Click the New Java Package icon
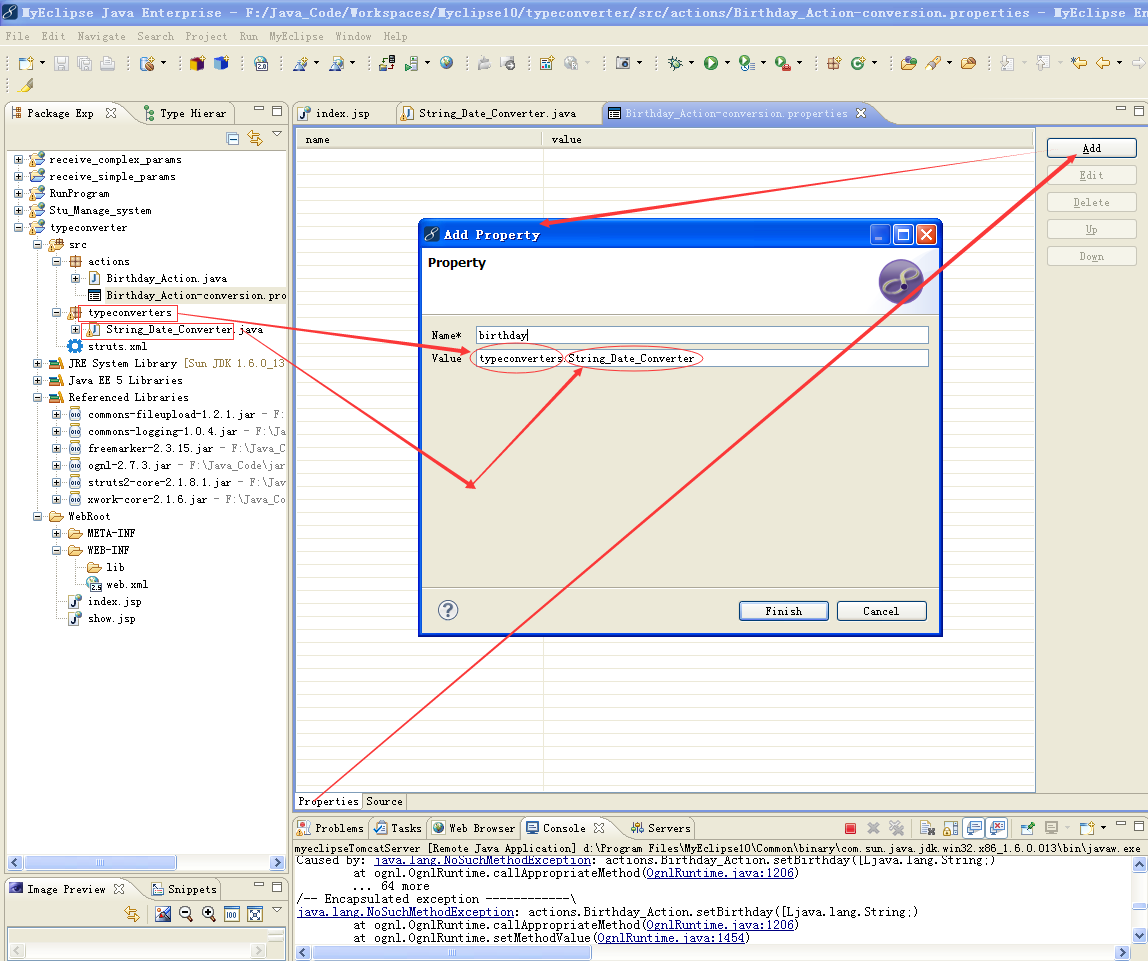 pyautogui.click(x=834, y=64)
